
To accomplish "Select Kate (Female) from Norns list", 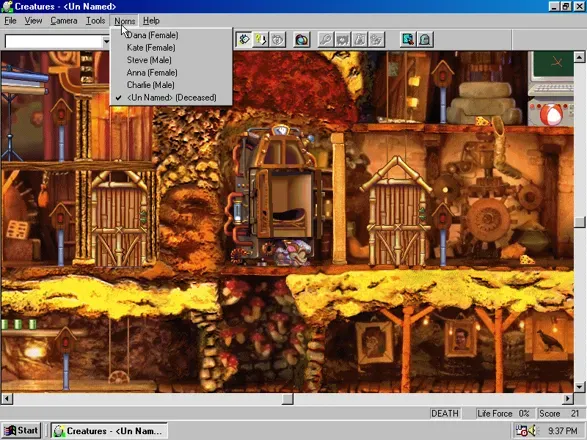I will [171, 48].
